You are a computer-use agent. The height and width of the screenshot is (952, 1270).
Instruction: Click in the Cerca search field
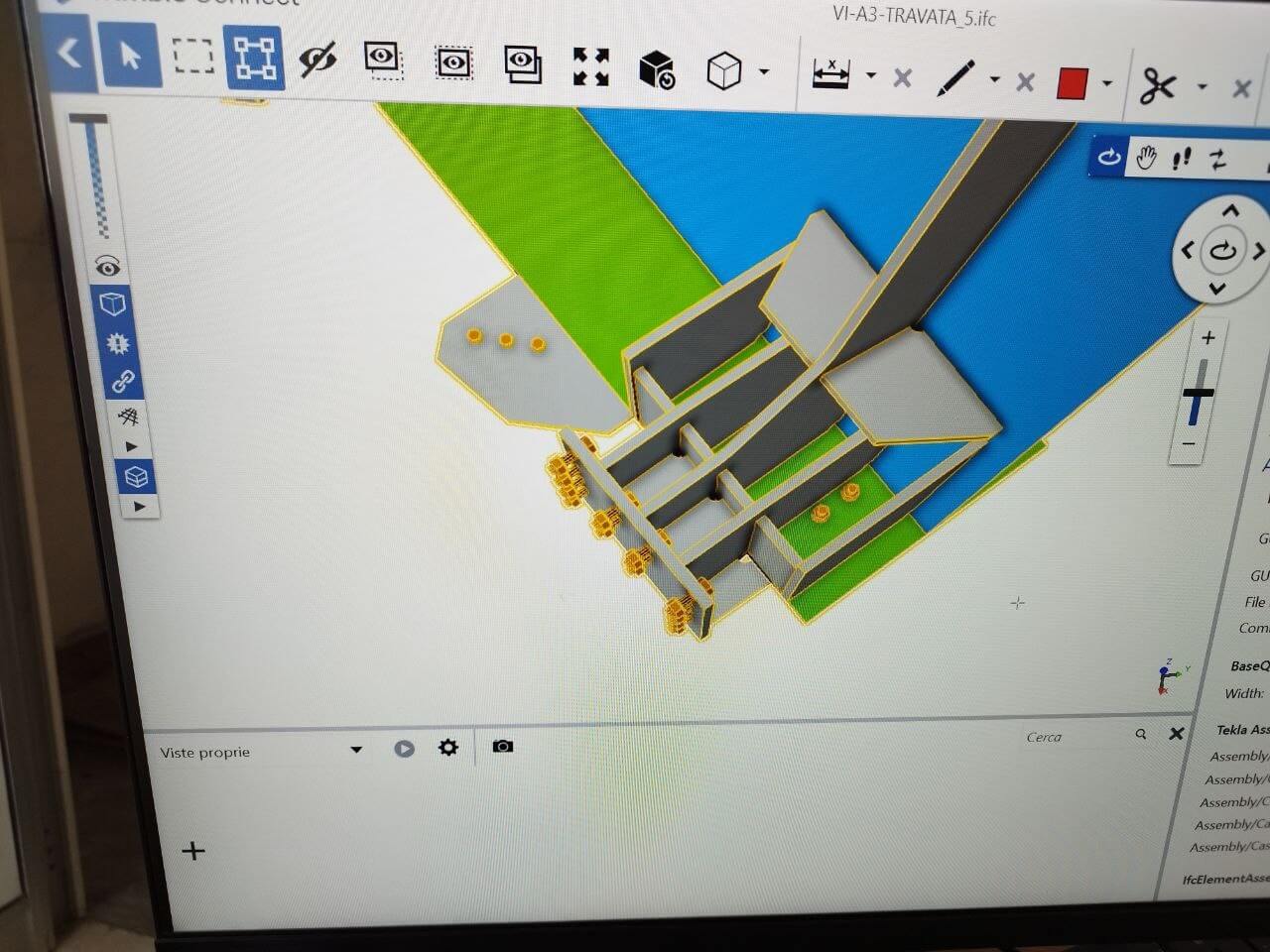tap(1075, 737)
